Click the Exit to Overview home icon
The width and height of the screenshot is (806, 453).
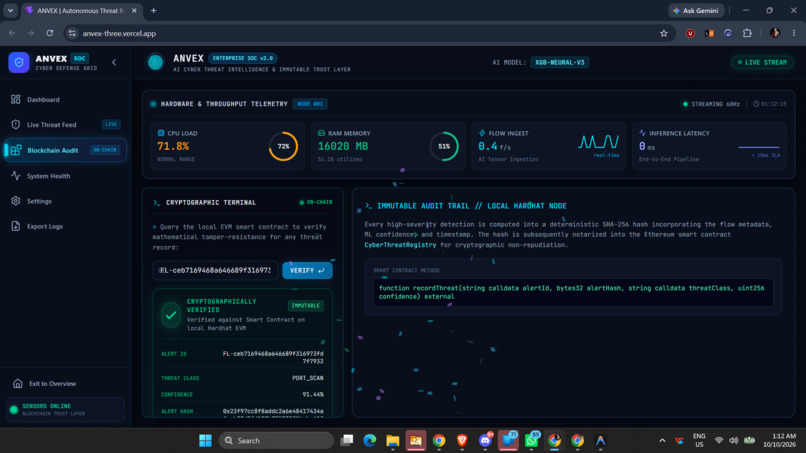(x=18, y=383)
